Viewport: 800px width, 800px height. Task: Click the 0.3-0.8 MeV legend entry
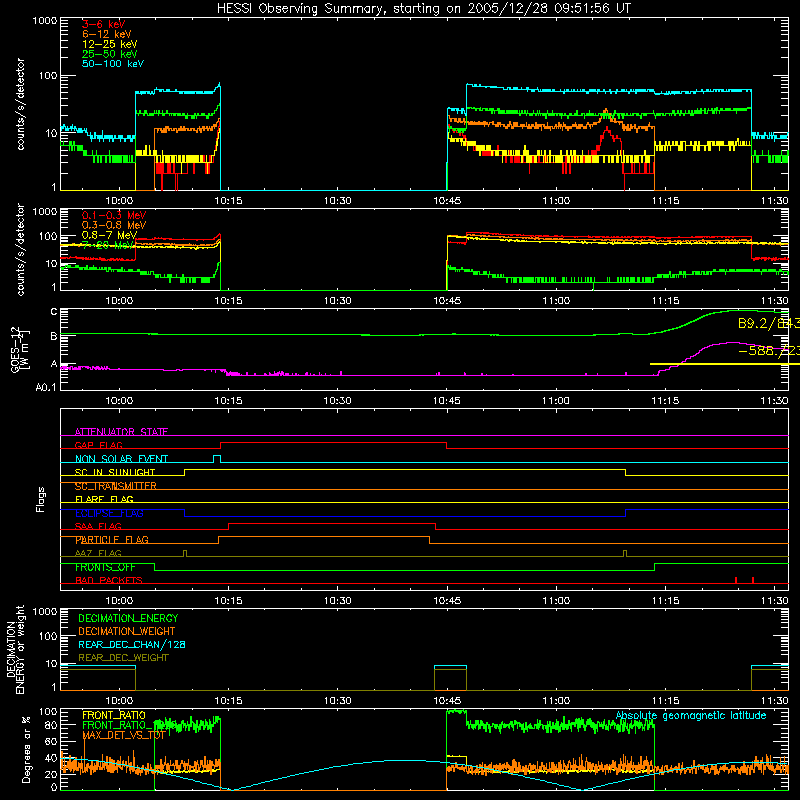pyautogui.click(x=114, y=225)
